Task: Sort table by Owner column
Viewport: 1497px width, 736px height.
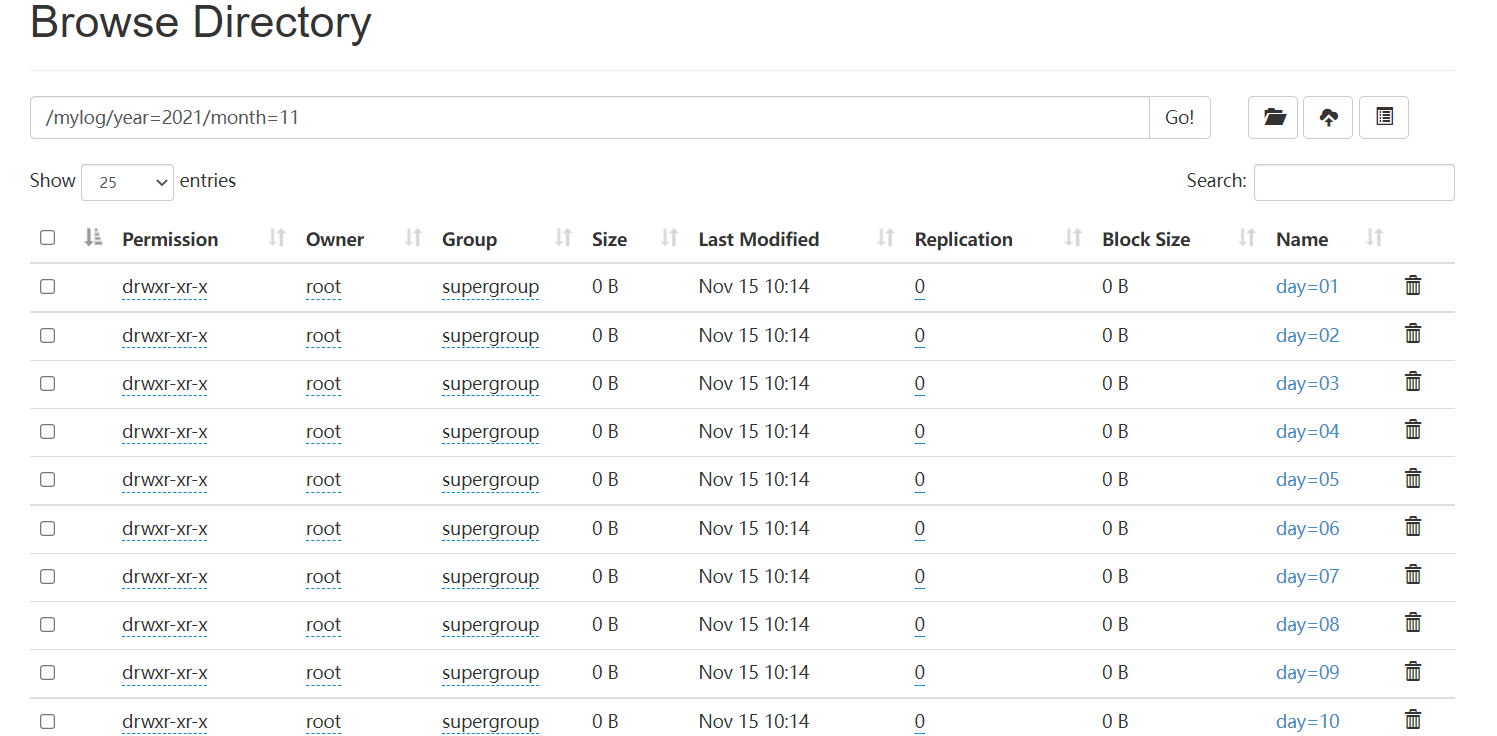Action: pyautogui.click(x=414, y=238)
